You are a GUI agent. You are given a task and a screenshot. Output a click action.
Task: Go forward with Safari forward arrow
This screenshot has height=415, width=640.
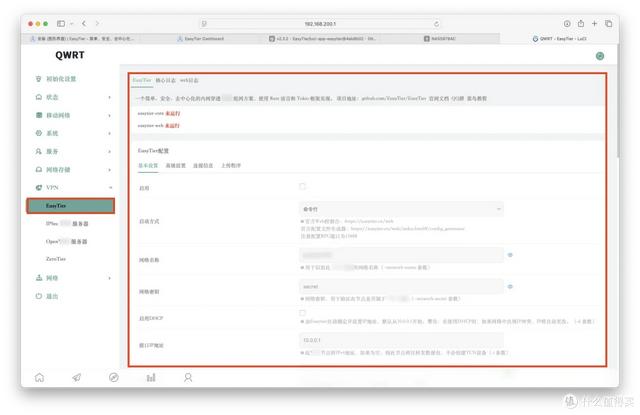click(x=97, y=24)
